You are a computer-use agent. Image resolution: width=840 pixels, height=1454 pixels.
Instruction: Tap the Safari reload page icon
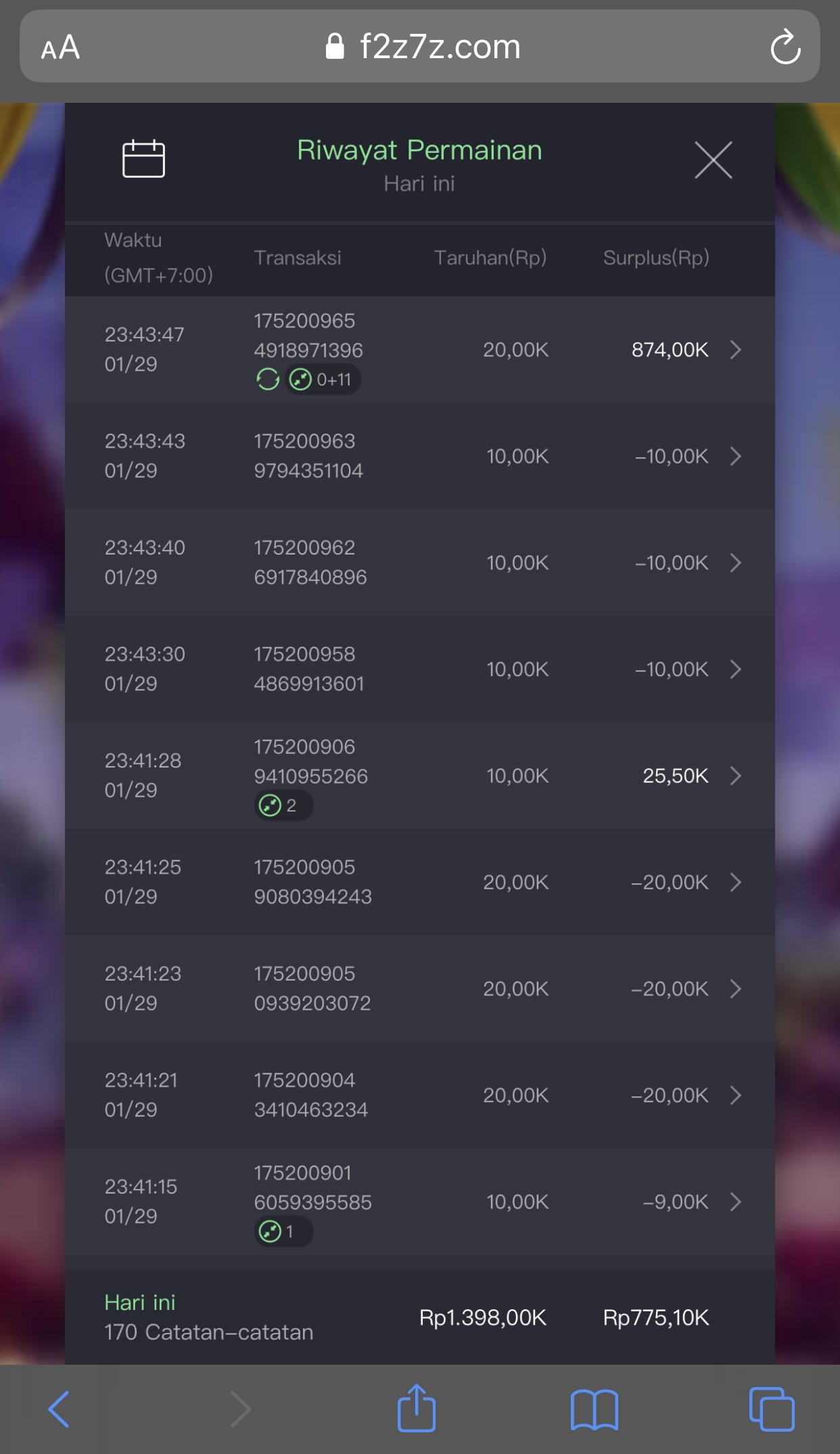785,47
